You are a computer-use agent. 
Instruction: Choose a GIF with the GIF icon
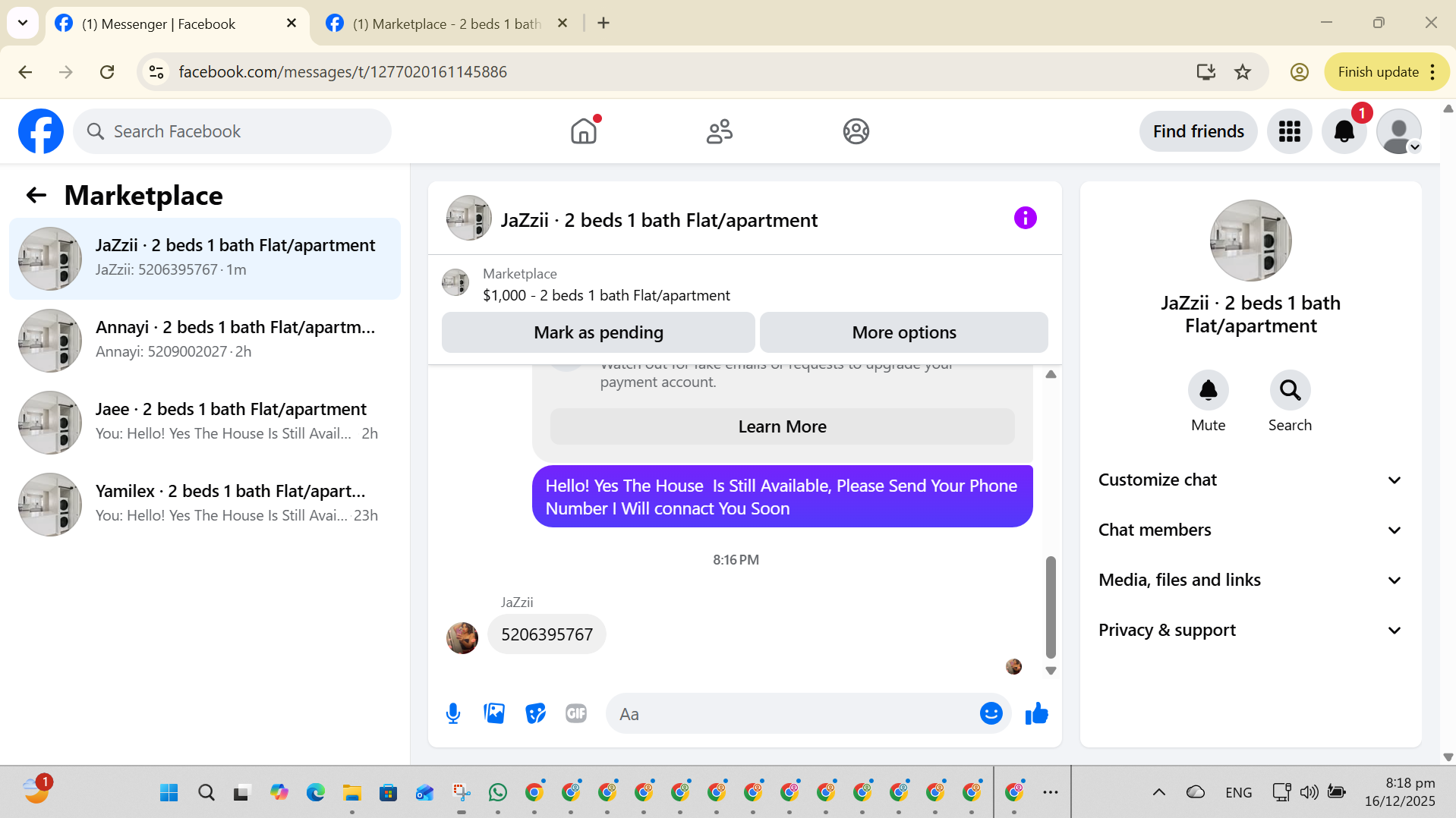click(576, 713)
